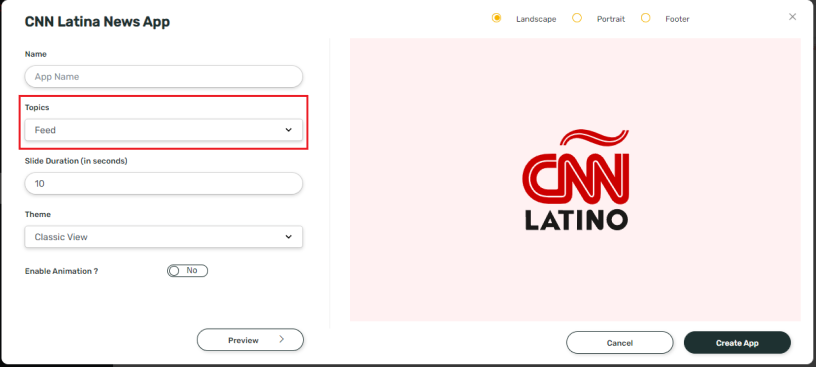Open the Theme Classic View dropdown
Image resolution: width=816 pixels, height=367 pixels.
(x=163, y=237)
